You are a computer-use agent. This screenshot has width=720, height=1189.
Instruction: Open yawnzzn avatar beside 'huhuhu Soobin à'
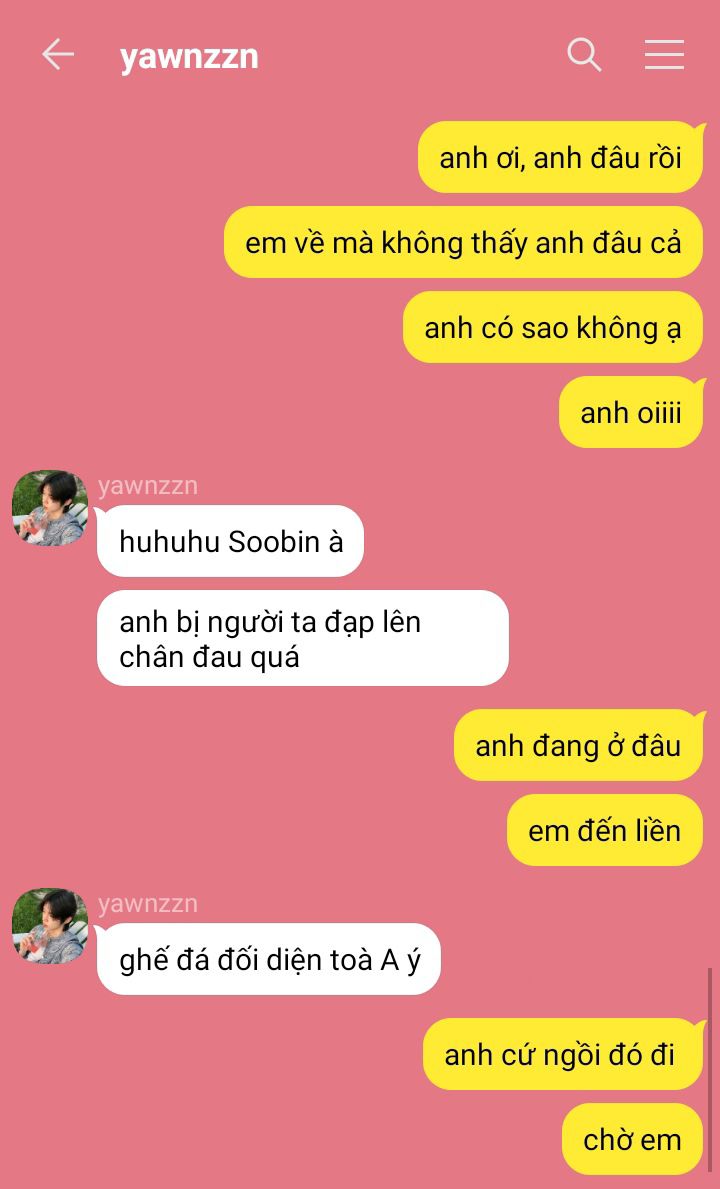pos(50,507)
